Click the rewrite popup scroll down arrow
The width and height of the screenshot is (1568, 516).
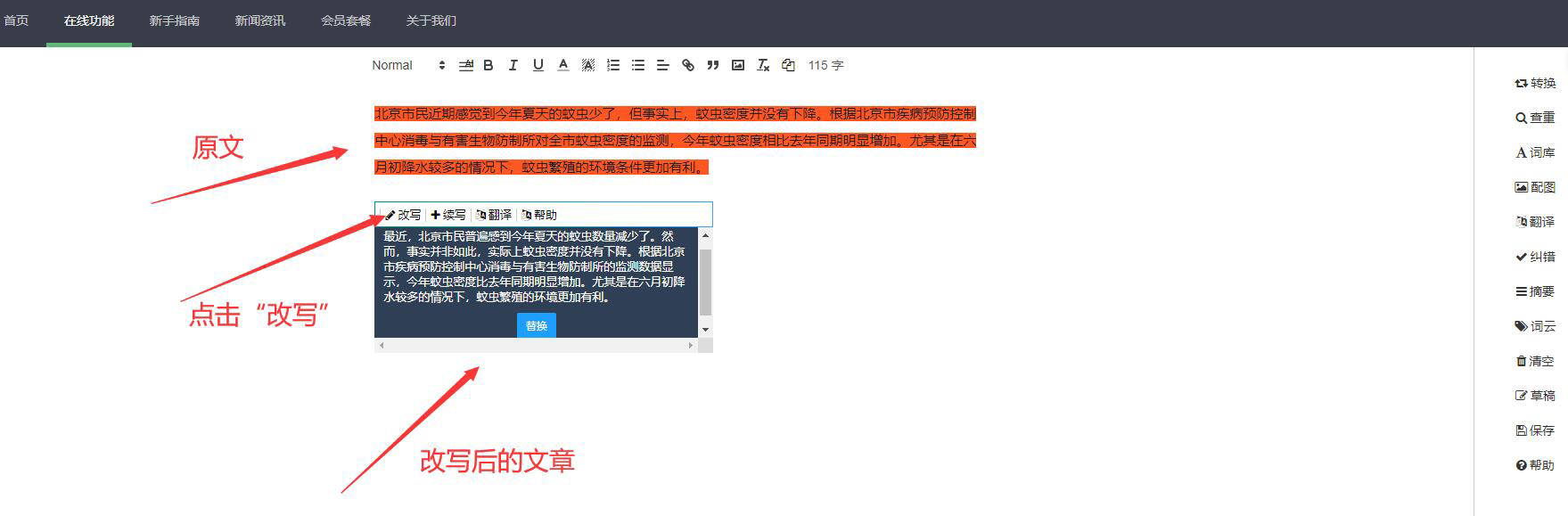(x=706, y=330)
